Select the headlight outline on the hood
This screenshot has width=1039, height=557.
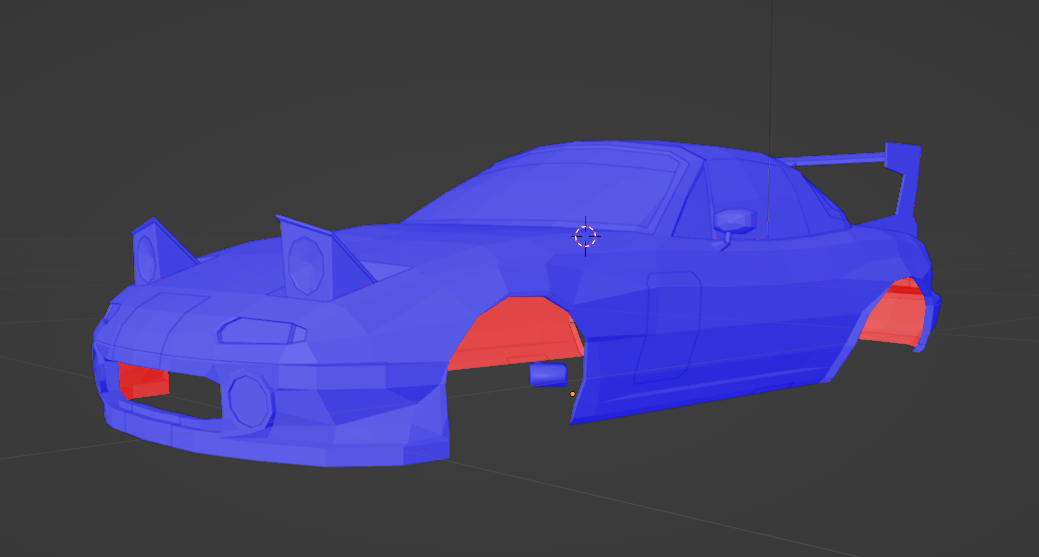[x=257, y=329]
